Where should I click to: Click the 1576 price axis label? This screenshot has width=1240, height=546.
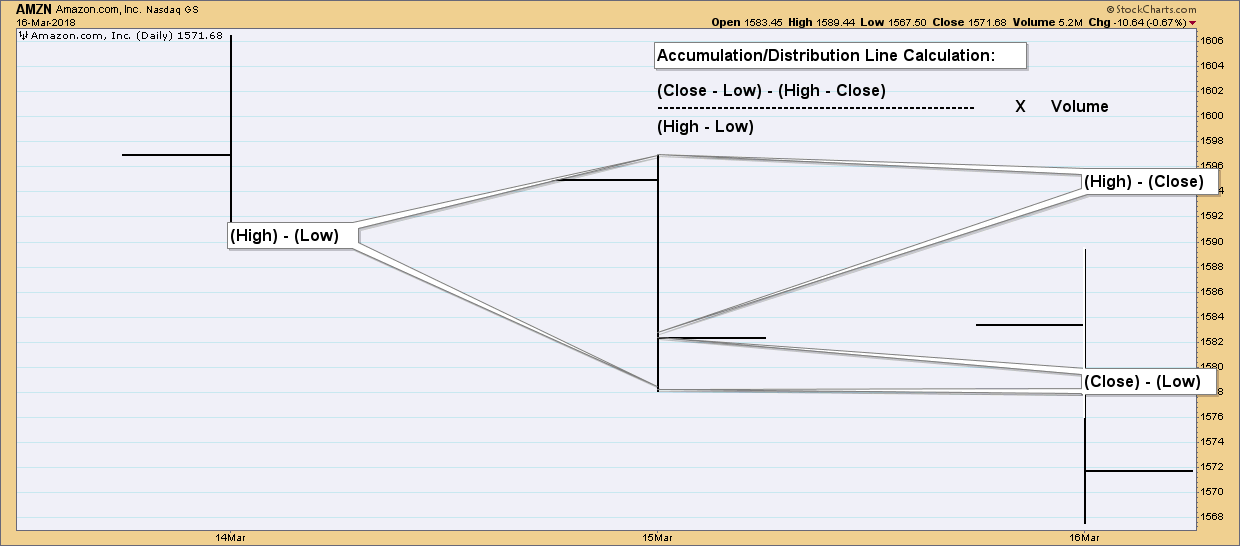[1212, 417]
